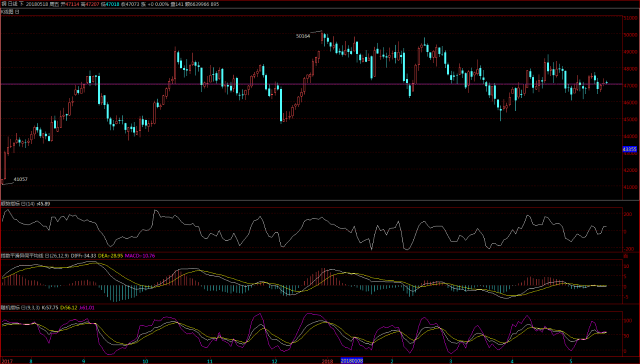Click the 100 stochastic axis label

(627, 321)
